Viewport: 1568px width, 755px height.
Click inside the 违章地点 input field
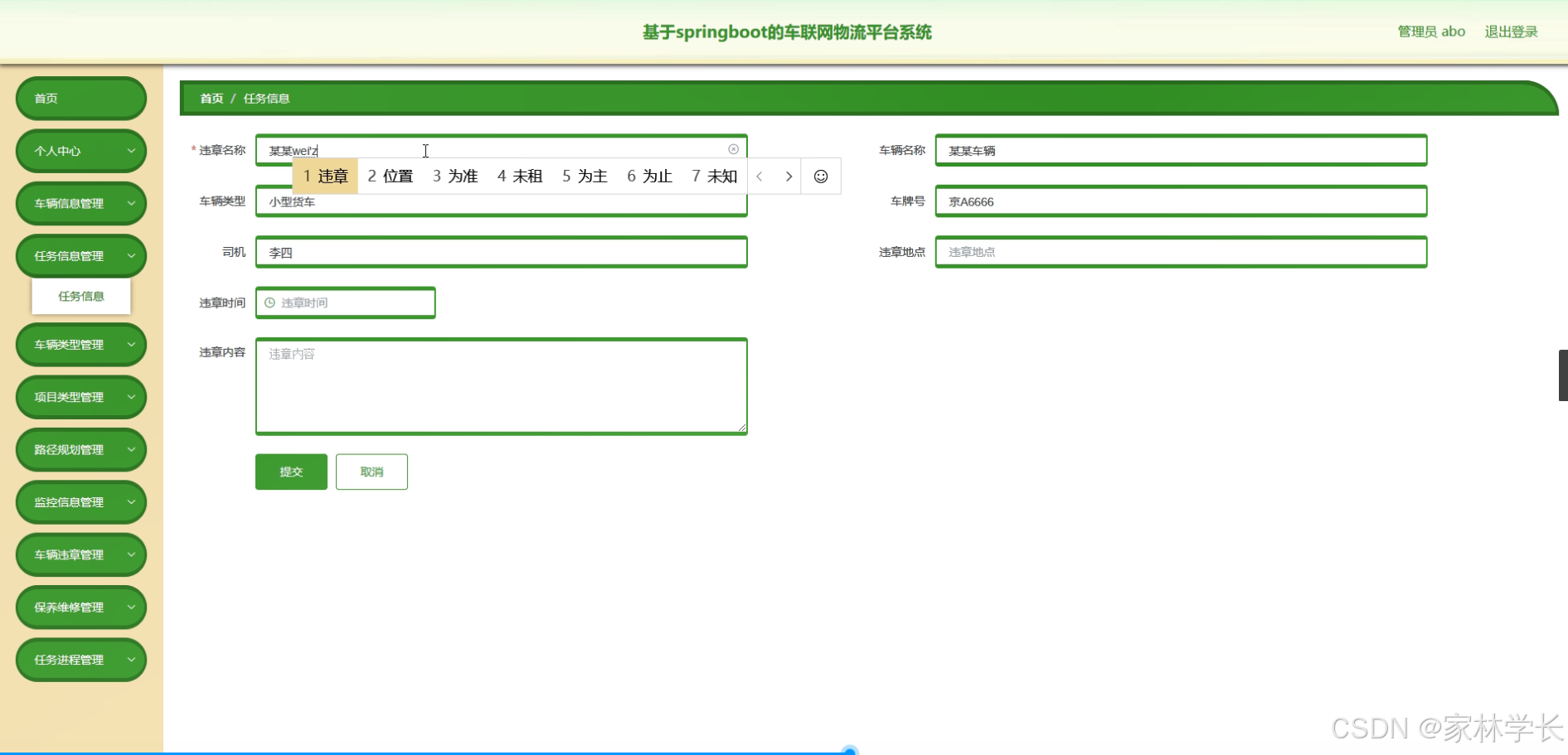point(1180,252)
